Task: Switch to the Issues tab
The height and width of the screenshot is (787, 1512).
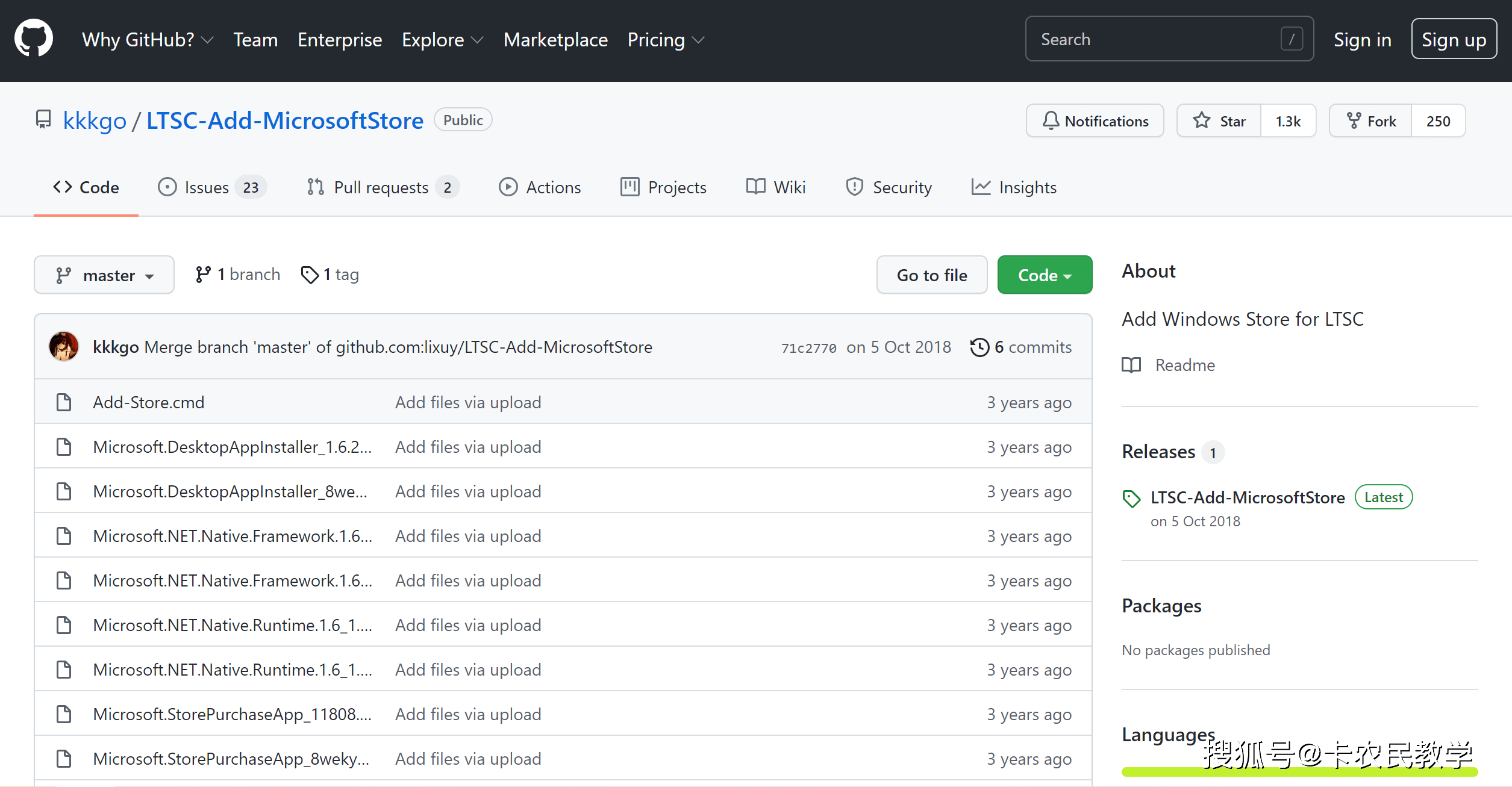Action: pos(212,187)
